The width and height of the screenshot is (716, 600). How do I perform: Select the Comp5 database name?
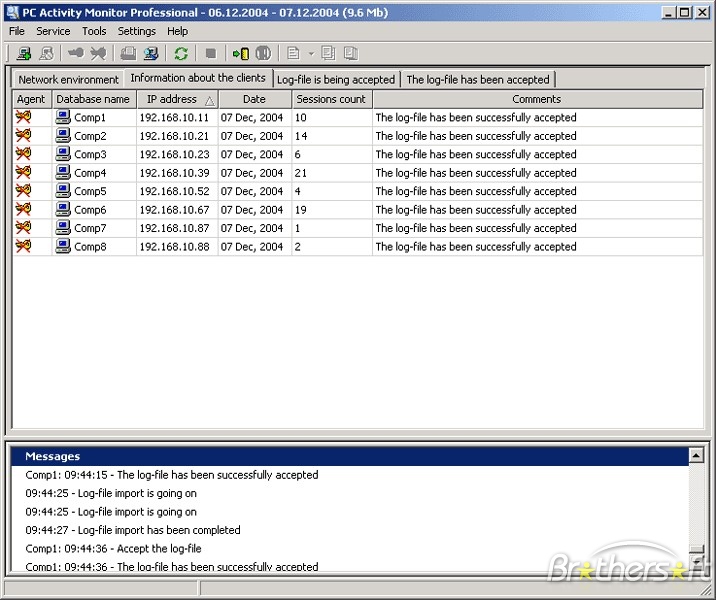point(90,191)
